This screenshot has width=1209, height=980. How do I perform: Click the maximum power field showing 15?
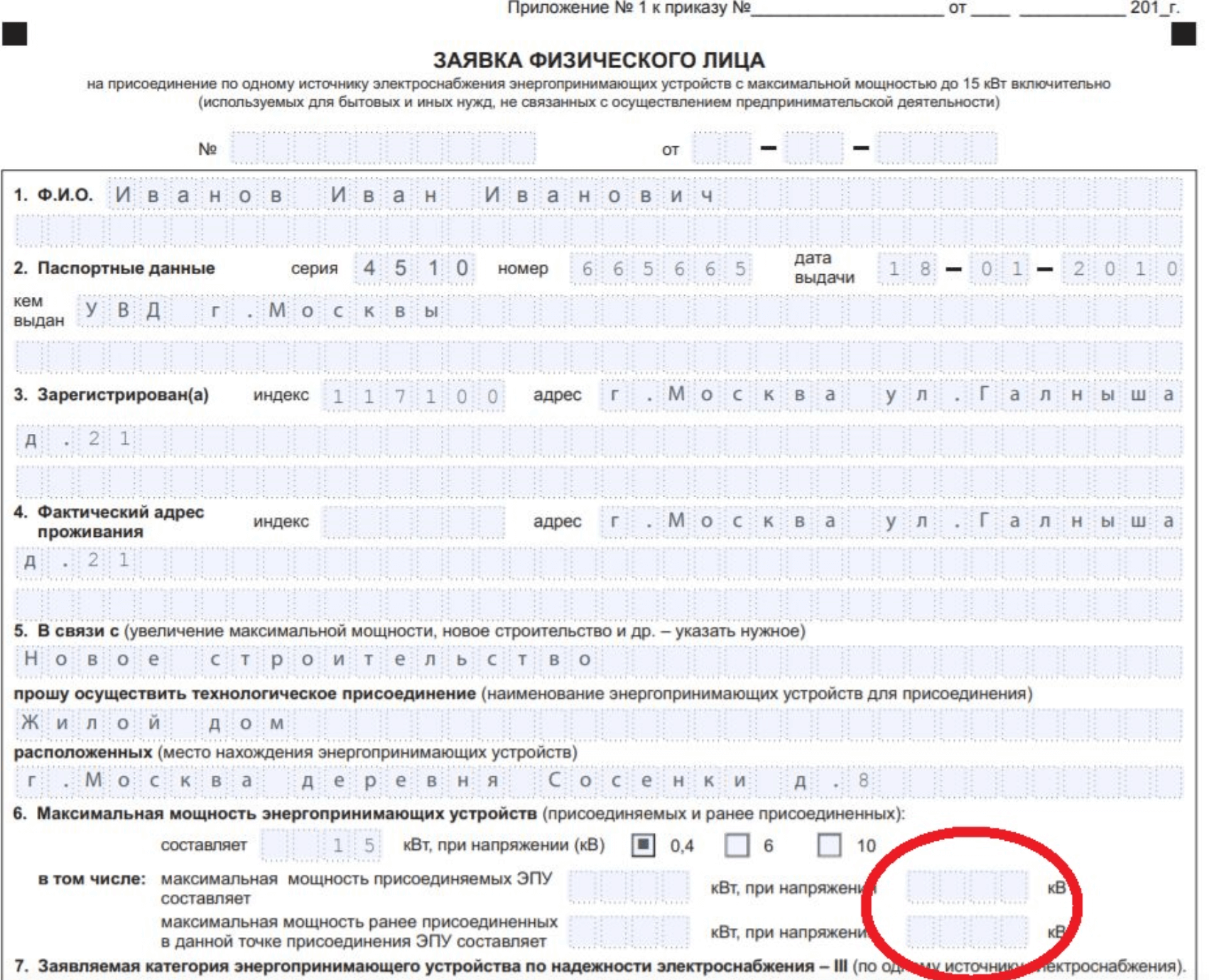pos(321,845)
